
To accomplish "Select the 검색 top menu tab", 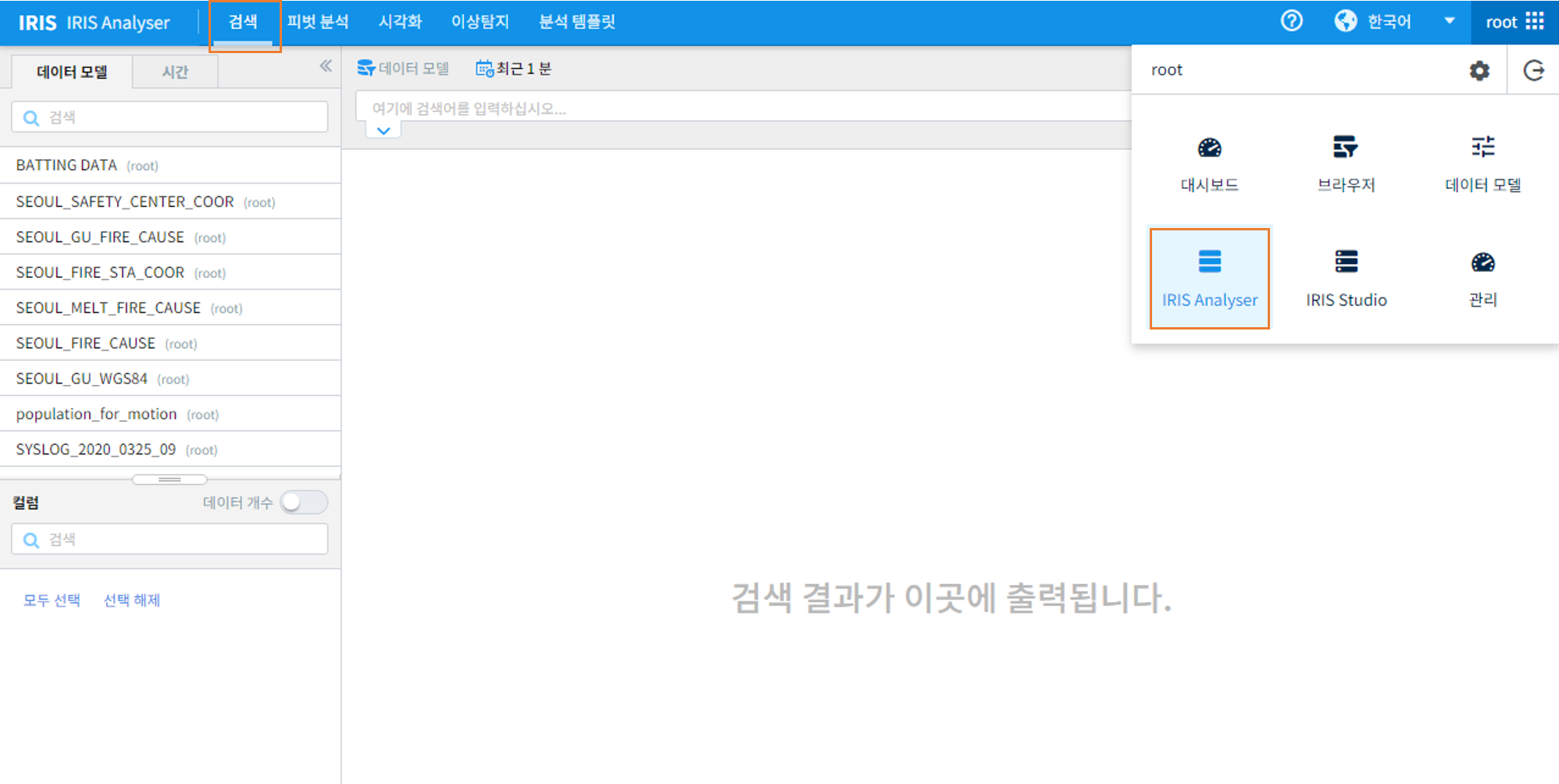I will click(243, 22).
